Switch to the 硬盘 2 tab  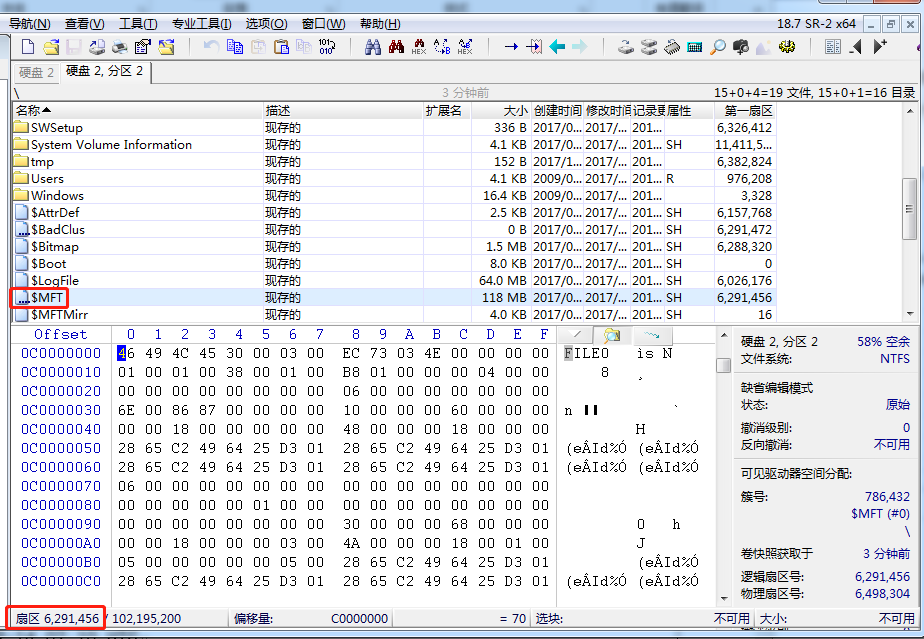pos(37,73)
